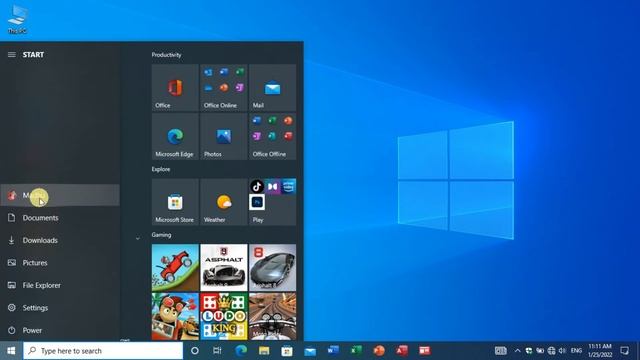640x360 pixels.
Task: Open the red news app on taskbar
Action: click(424, 351)
